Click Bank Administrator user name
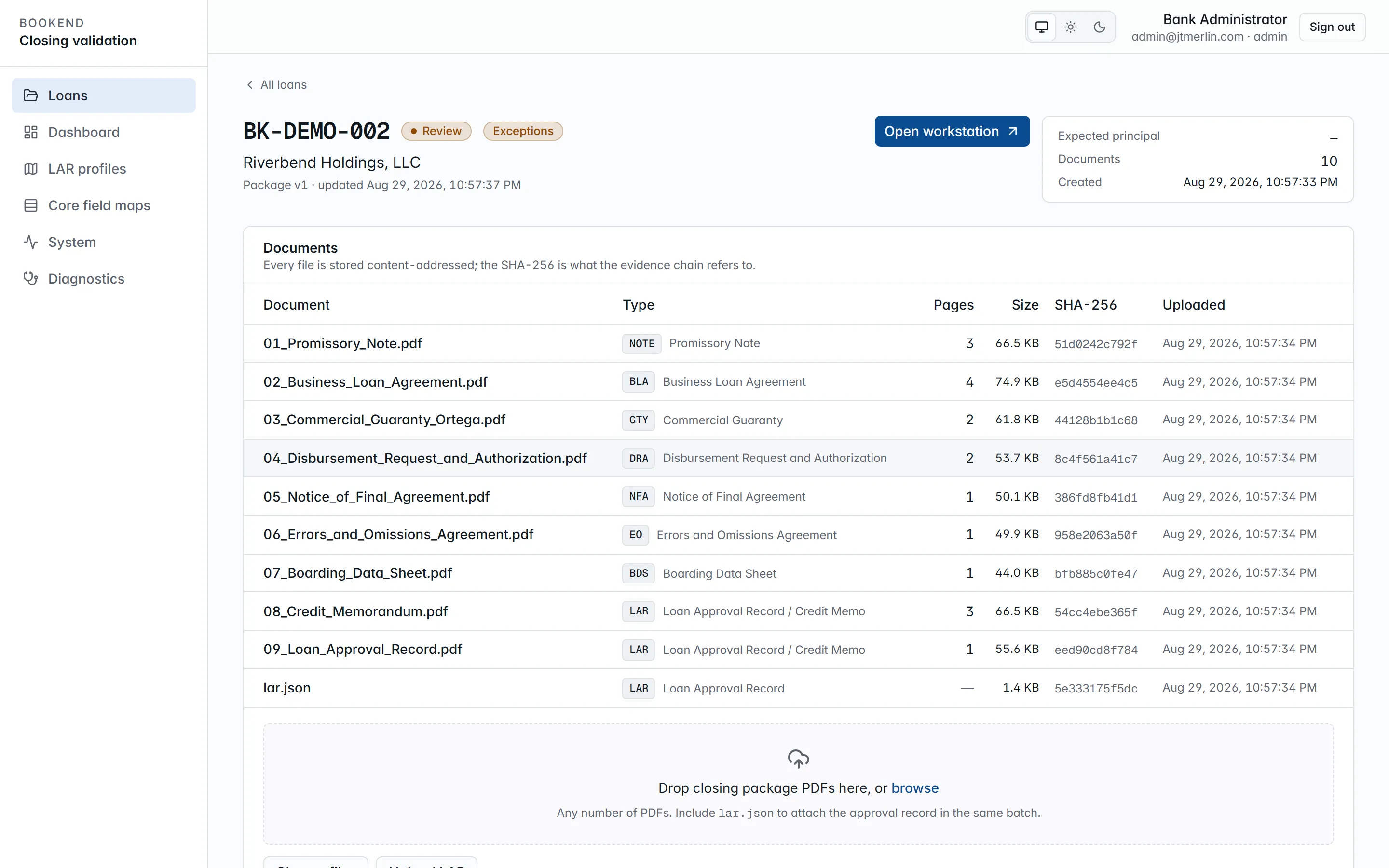 click(1225, 19)
